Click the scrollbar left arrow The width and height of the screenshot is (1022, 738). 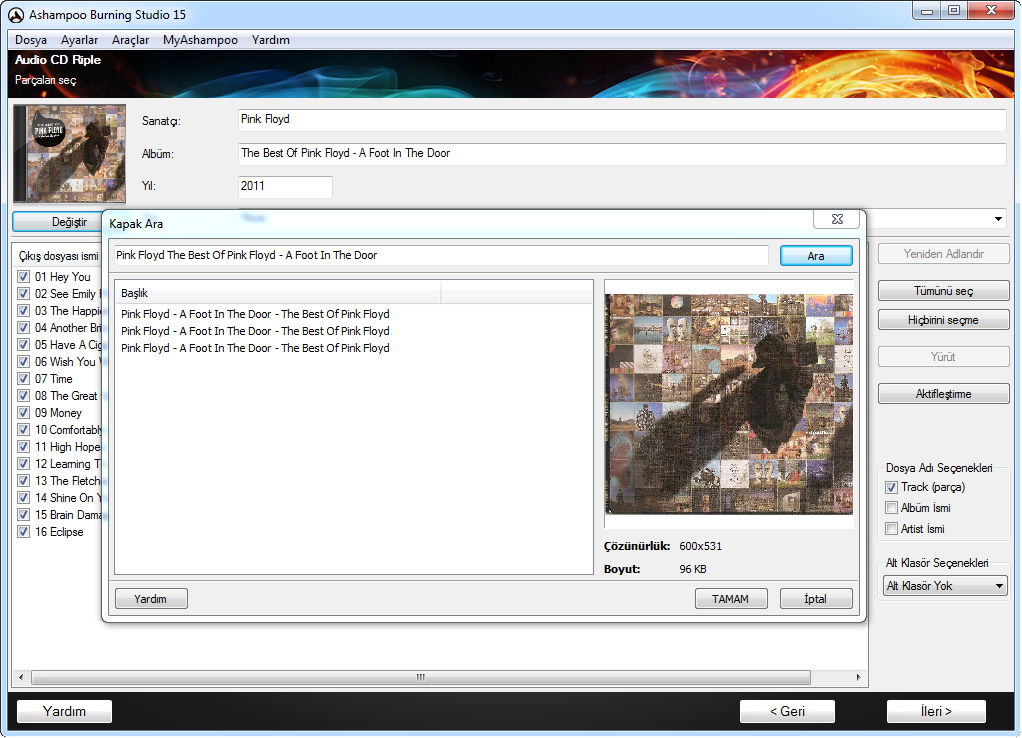coord(21,677)
